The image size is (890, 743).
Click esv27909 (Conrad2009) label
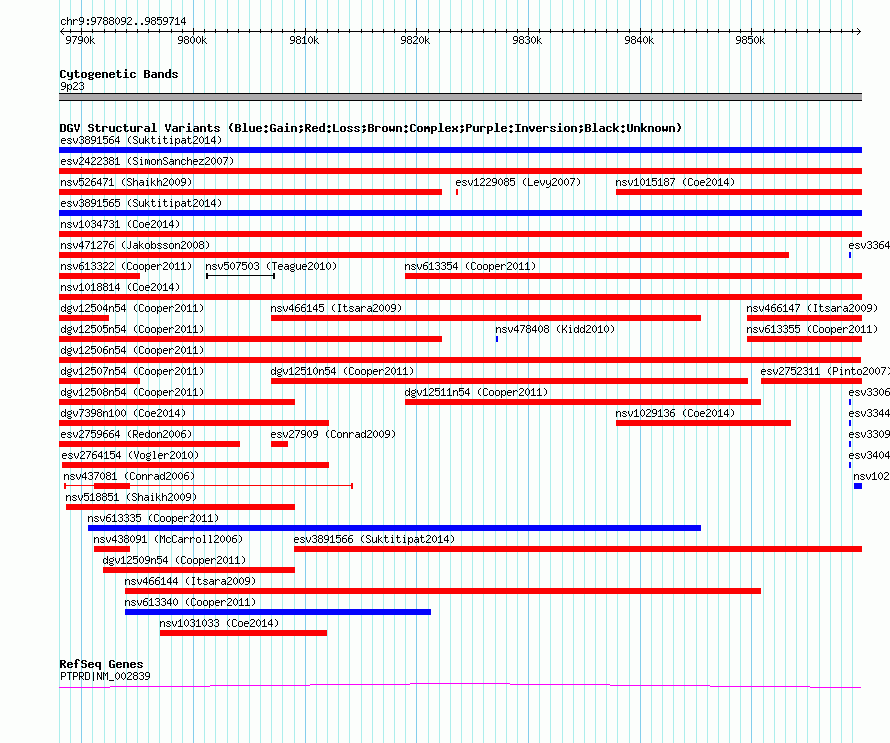click(333, 434)
